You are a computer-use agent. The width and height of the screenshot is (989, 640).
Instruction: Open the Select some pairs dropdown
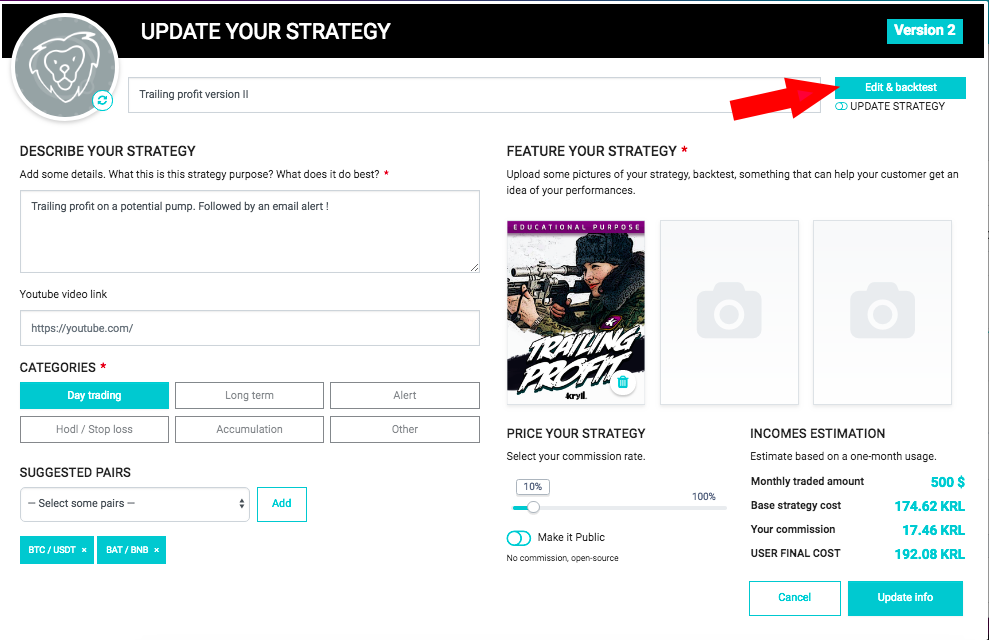pos(135,504)
